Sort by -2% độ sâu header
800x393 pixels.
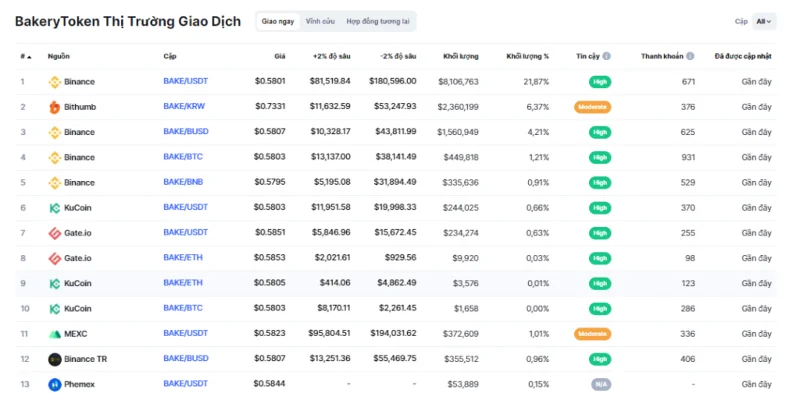coord(397,56)
